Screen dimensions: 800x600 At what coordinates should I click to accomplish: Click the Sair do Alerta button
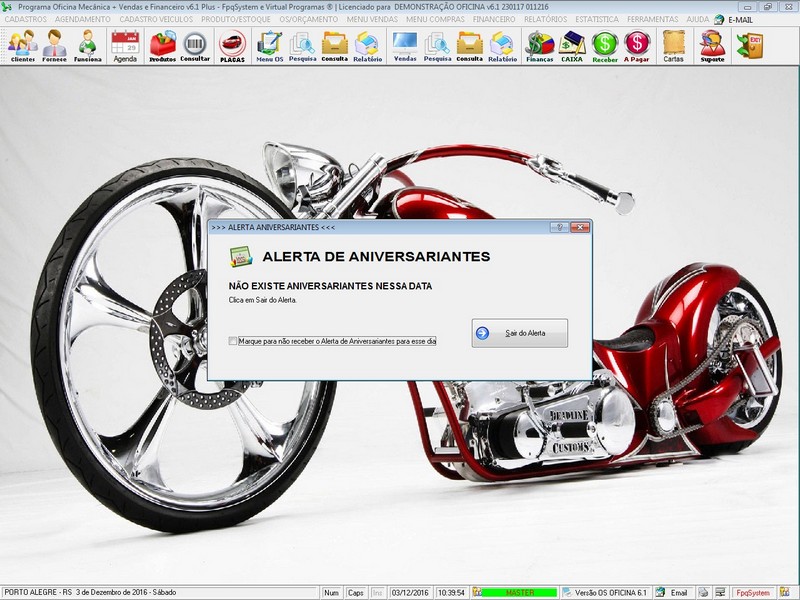pos(519,333)
